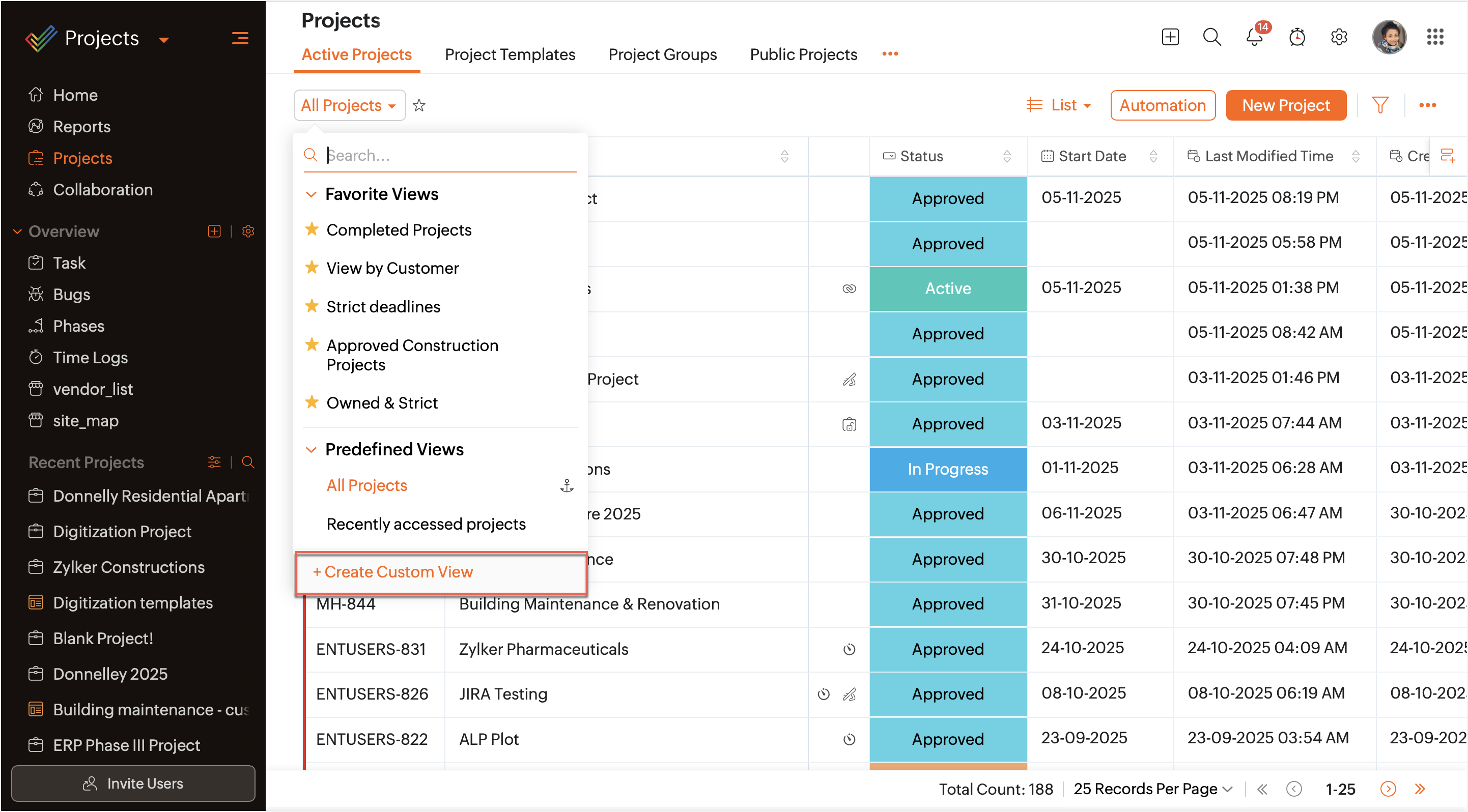Click the quick add plus icon in header
The image size is (1468, 812).
tap(1170, 38)
